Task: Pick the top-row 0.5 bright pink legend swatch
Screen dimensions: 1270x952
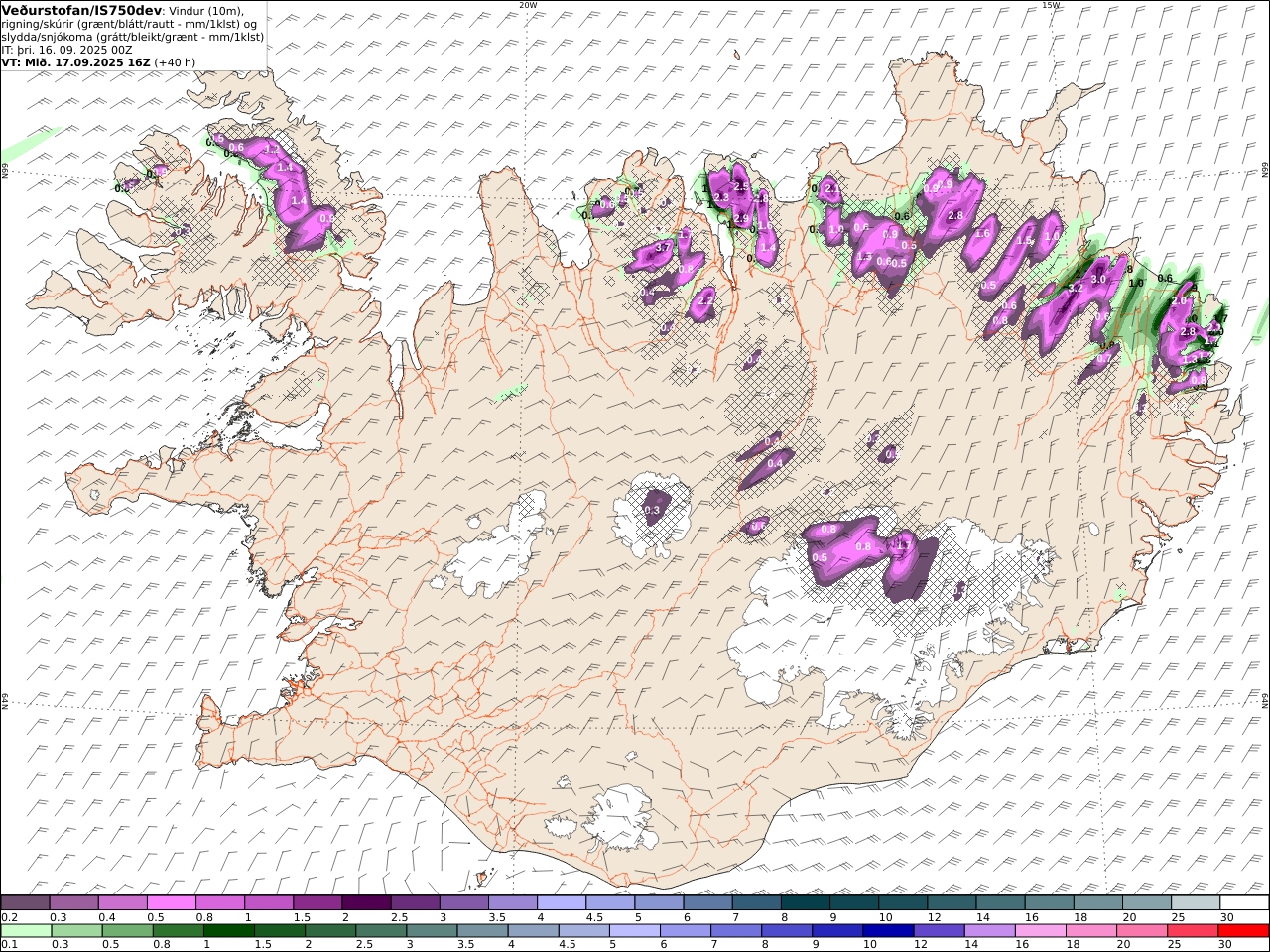Action: tap(171, 902)
